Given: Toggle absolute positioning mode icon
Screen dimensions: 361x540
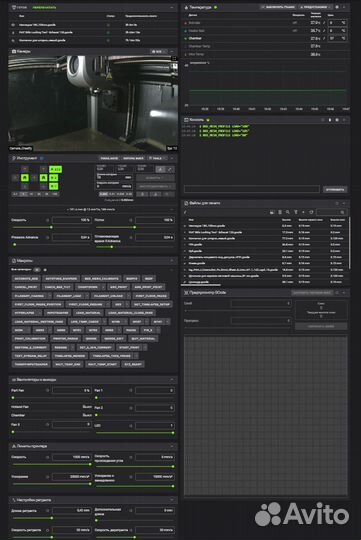Looking at the screenshot, I should point(160,169).
